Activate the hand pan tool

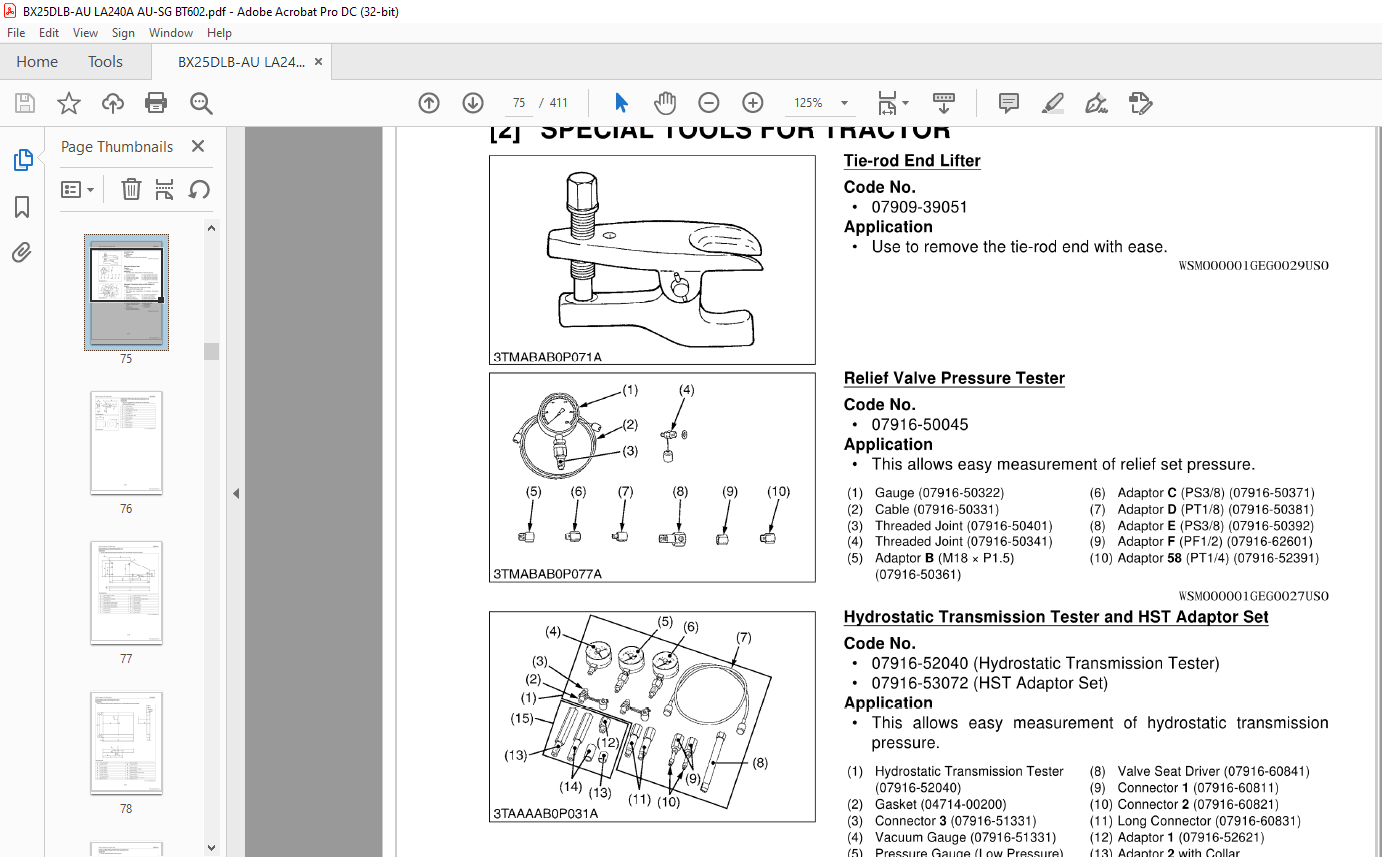pos(665,103)
